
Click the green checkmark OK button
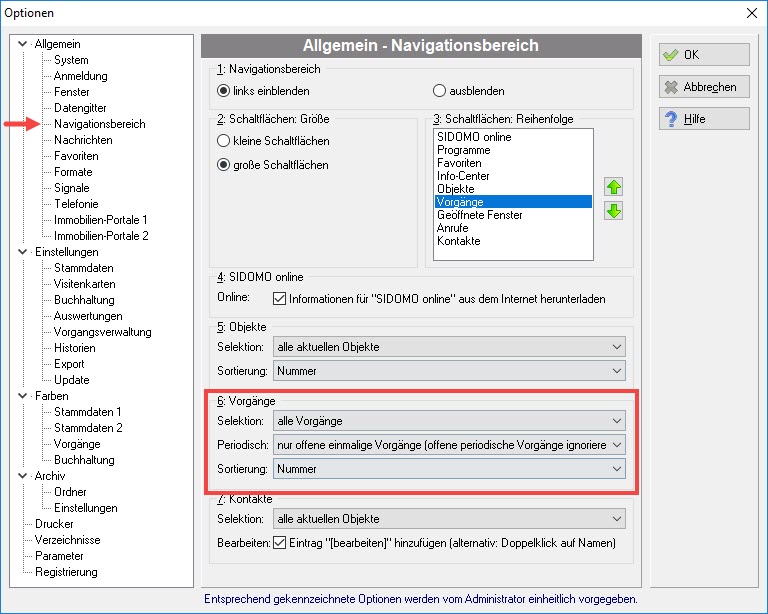point(704,54)
